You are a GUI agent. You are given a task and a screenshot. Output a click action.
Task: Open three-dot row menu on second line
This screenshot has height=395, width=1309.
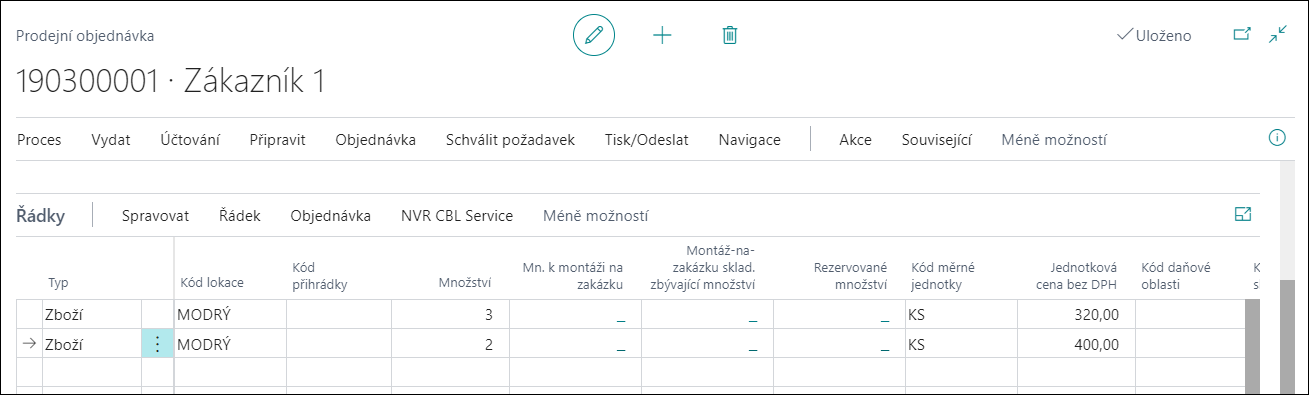point(157,344)
